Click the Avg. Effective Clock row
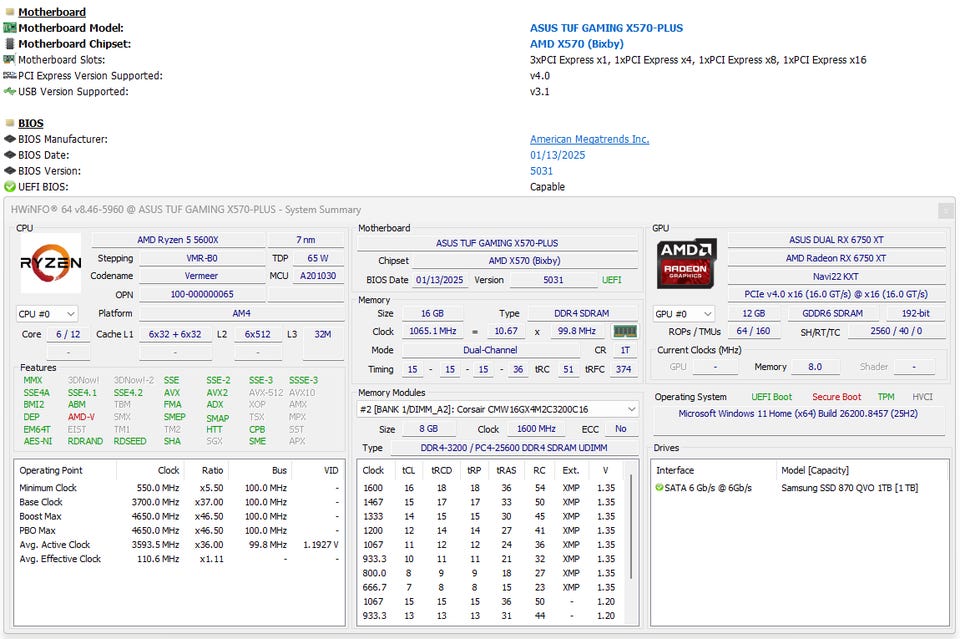The image size is (960, 639). 179,559
